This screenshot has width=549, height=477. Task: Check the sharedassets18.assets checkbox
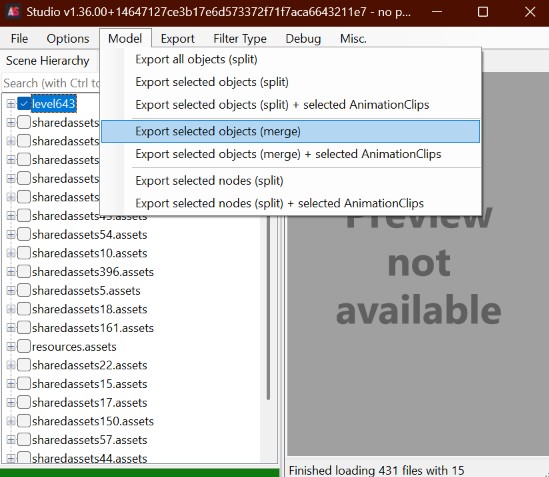(24, 309)
